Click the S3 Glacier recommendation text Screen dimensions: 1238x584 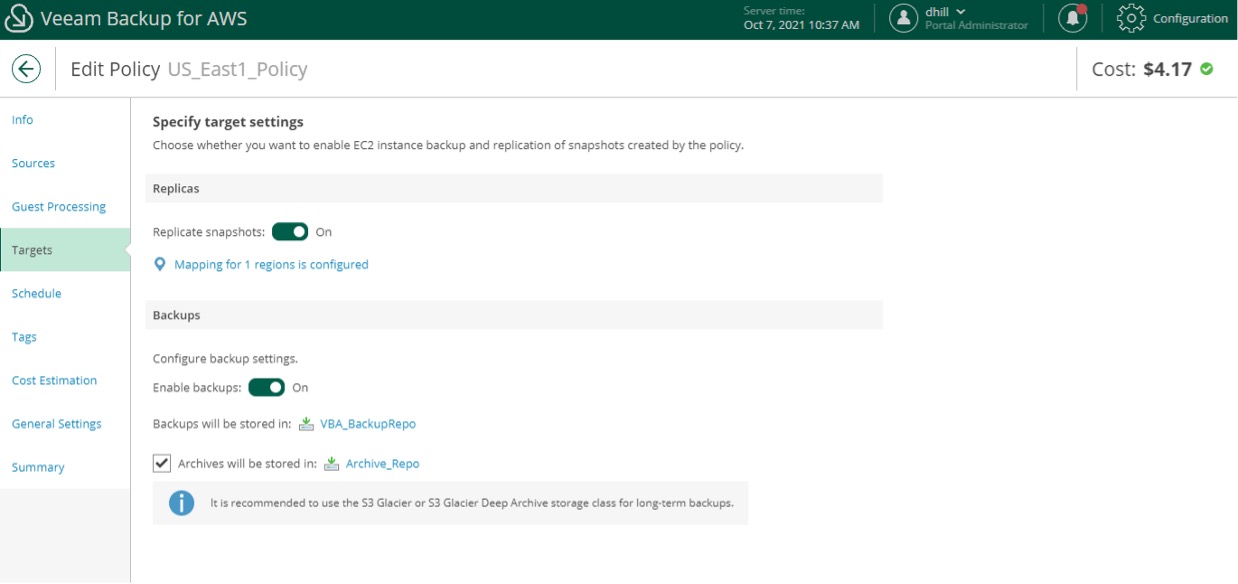tap(472, 503)
